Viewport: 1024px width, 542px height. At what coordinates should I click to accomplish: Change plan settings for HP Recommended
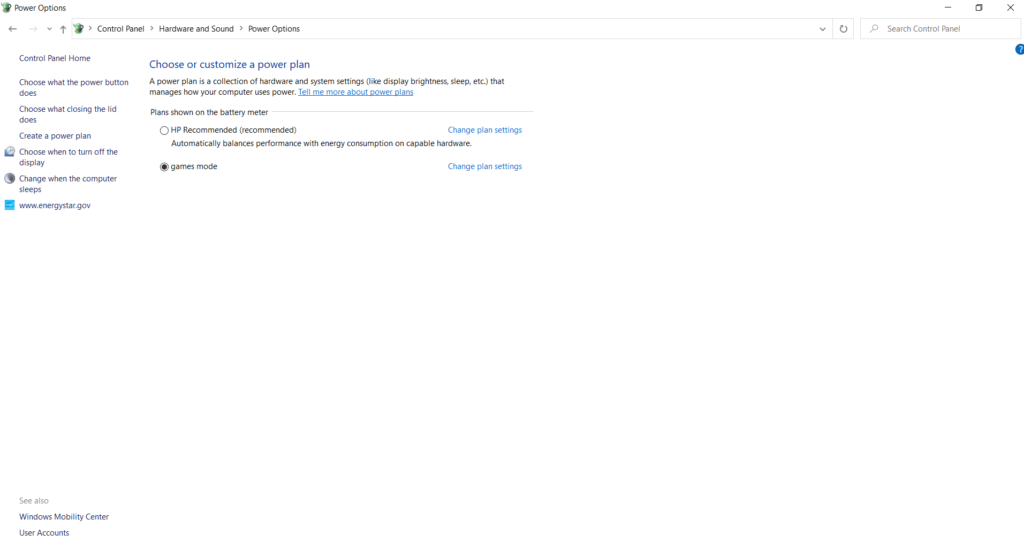[x=485, y=130]
